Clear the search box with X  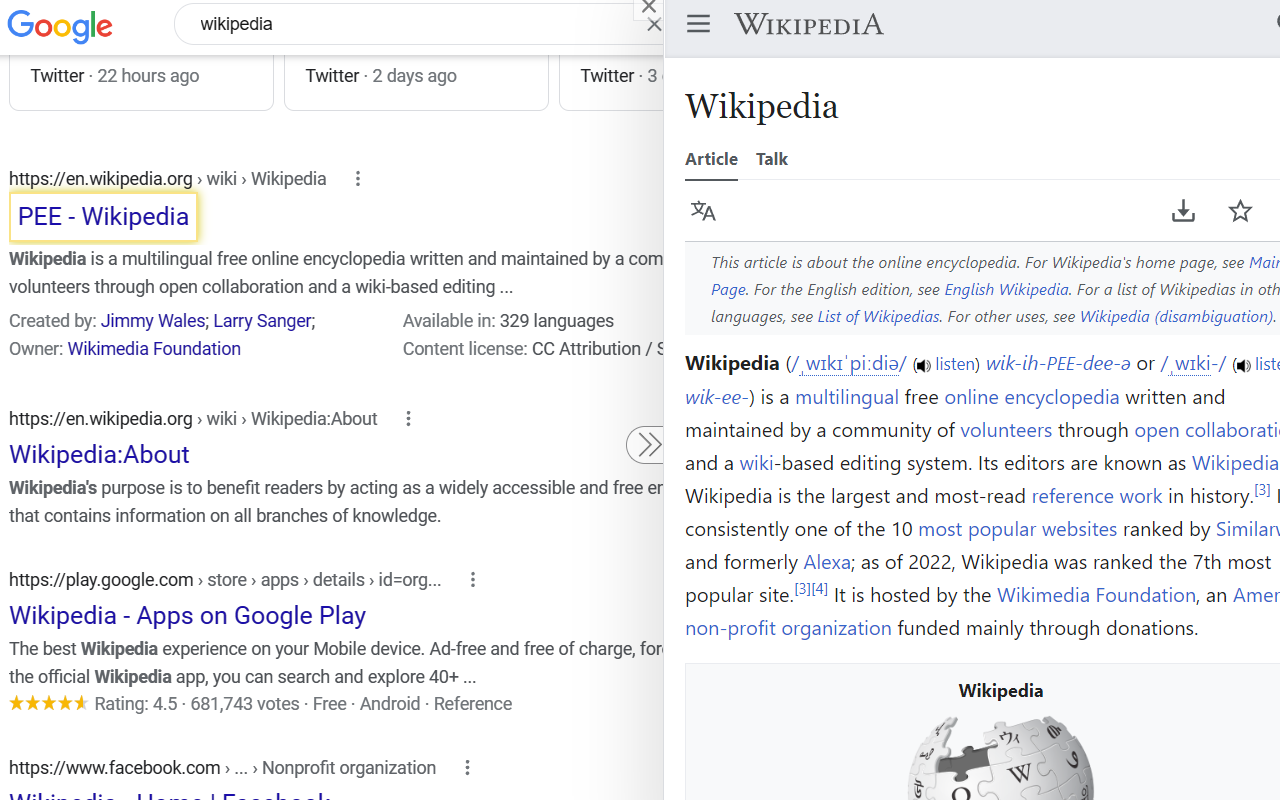tap(654, 25)
